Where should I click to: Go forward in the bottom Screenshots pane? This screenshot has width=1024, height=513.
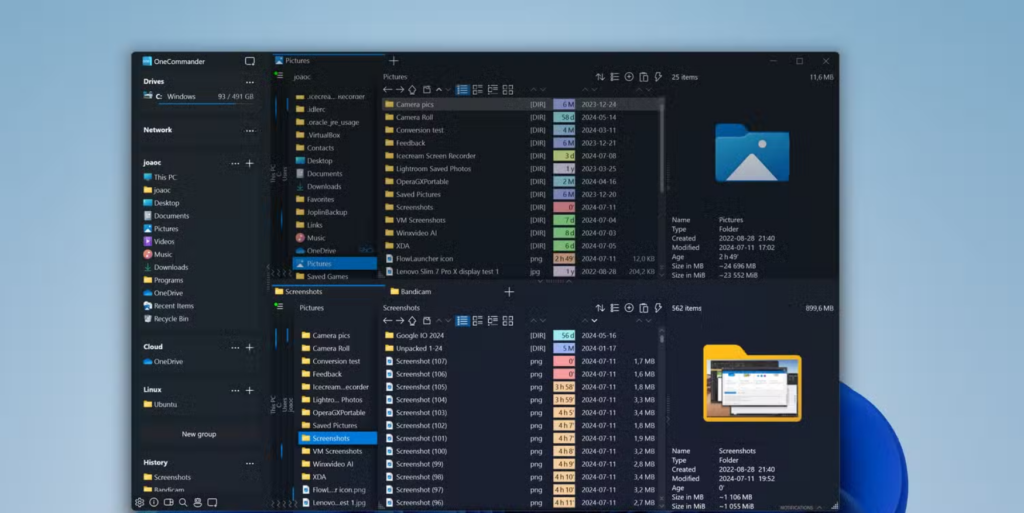400,320
